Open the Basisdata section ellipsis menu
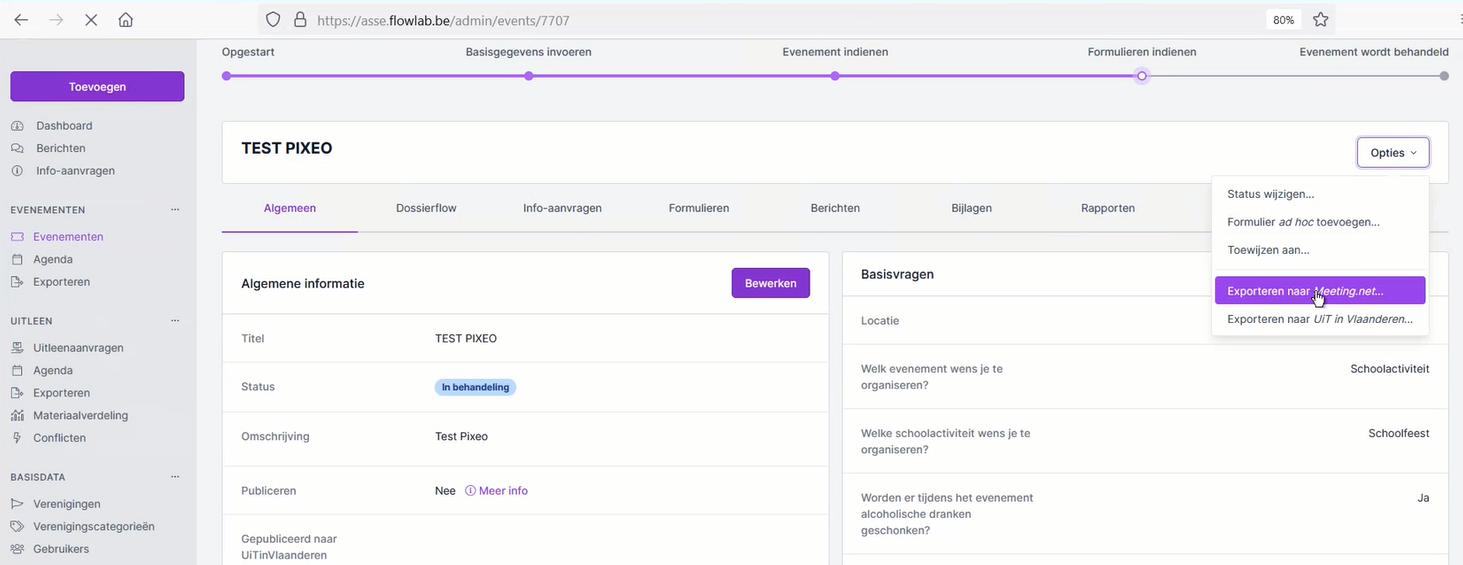1463x565 pixels. tap(175, 477)
